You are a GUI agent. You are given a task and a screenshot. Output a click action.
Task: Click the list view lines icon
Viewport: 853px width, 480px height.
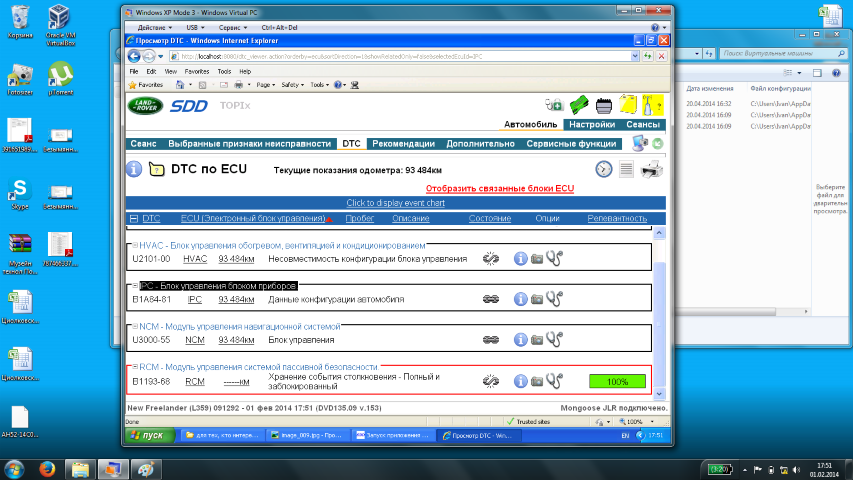626,169
